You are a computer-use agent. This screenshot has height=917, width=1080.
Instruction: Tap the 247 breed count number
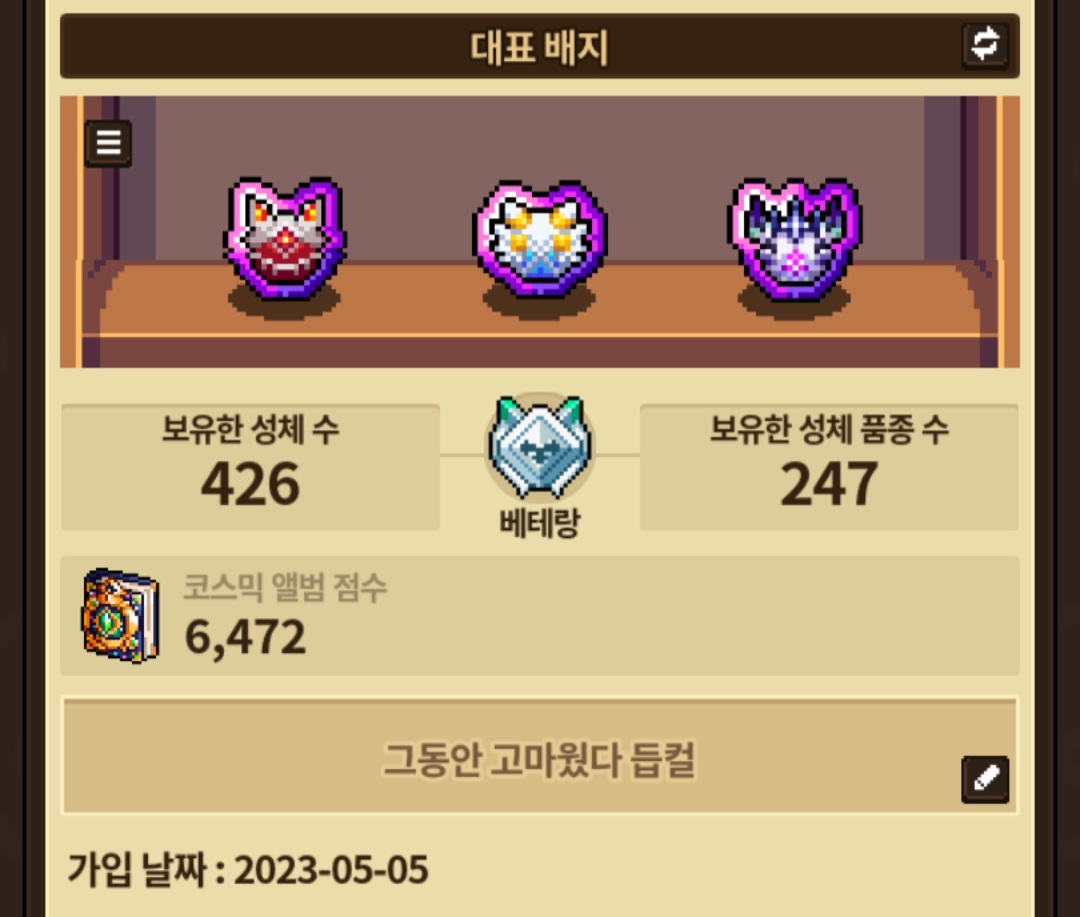tap(829, 484)
